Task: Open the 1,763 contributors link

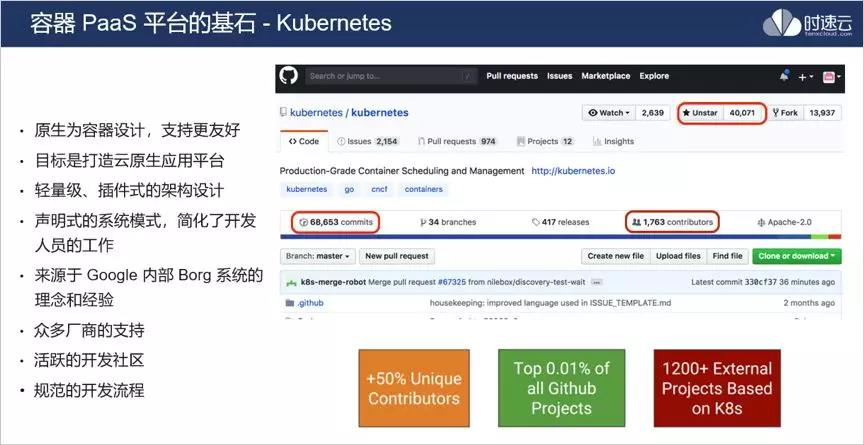Action: pos(673,222)
